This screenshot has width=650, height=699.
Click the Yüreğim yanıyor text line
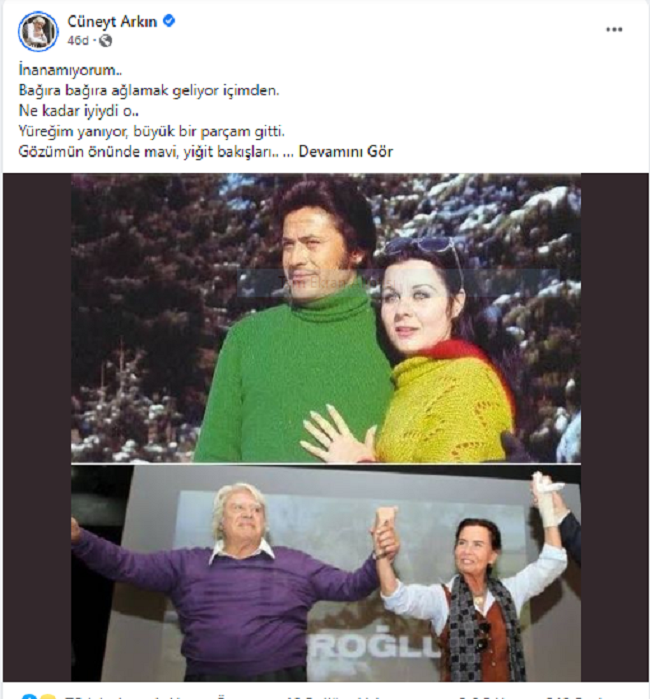152,132
